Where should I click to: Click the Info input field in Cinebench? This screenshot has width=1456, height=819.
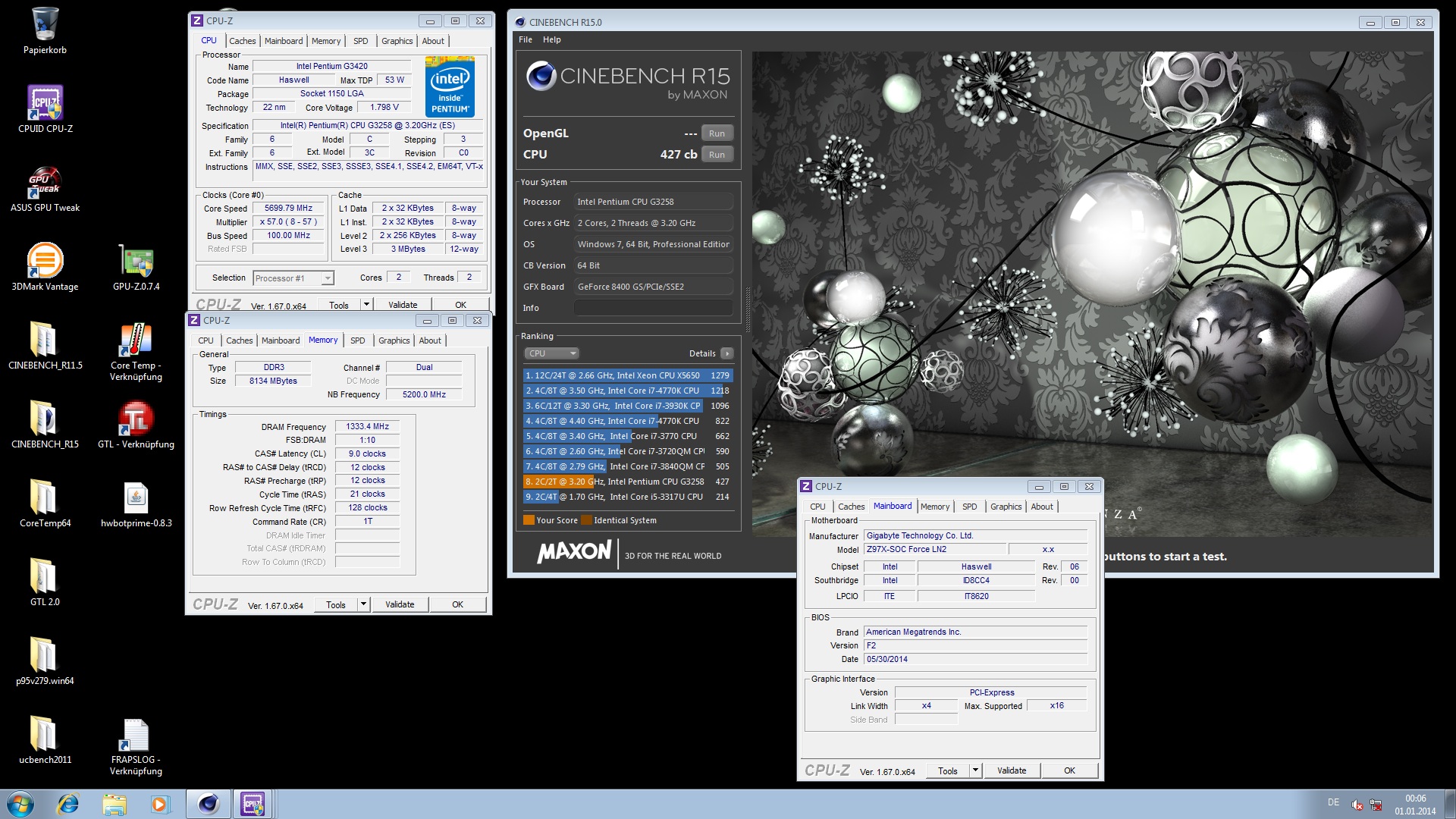tap(654, 308)
